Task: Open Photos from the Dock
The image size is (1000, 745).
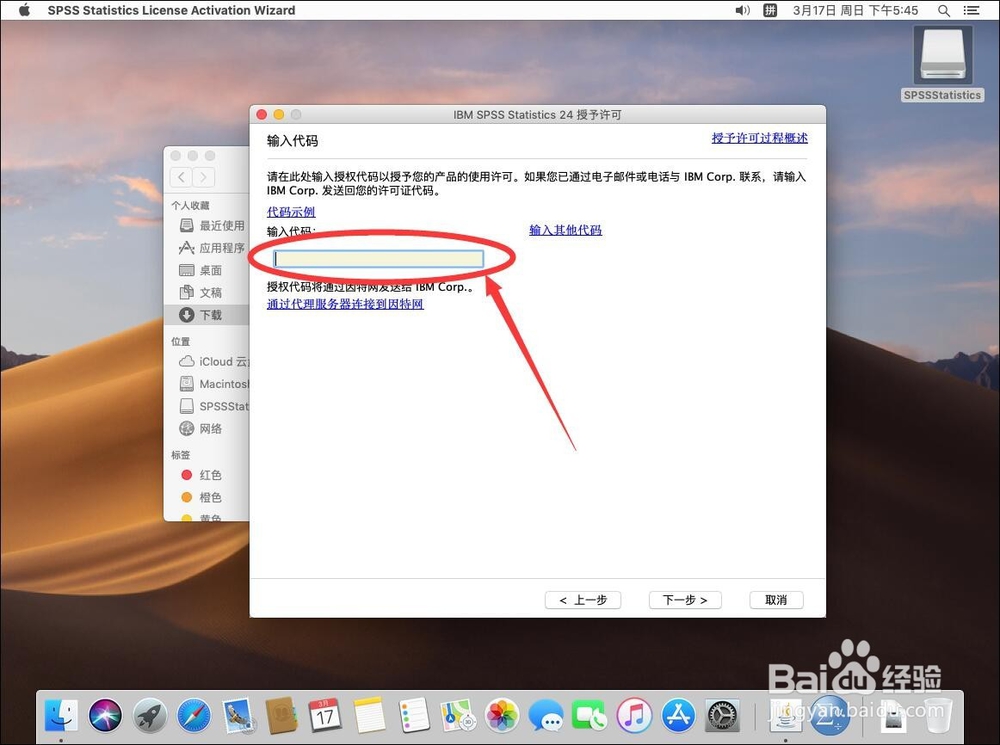Action: [x=501, y=716]
